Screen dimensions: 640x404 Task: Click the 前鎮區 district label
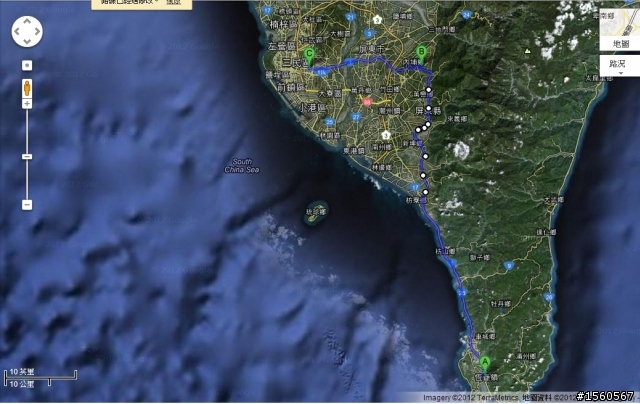pyautogui.click(x=291, y=87)
